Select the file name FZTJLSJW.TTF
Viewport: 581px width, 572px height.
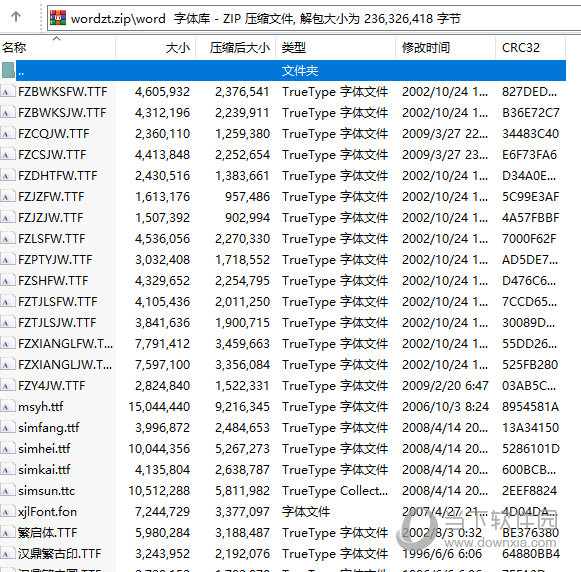(57, 323)
